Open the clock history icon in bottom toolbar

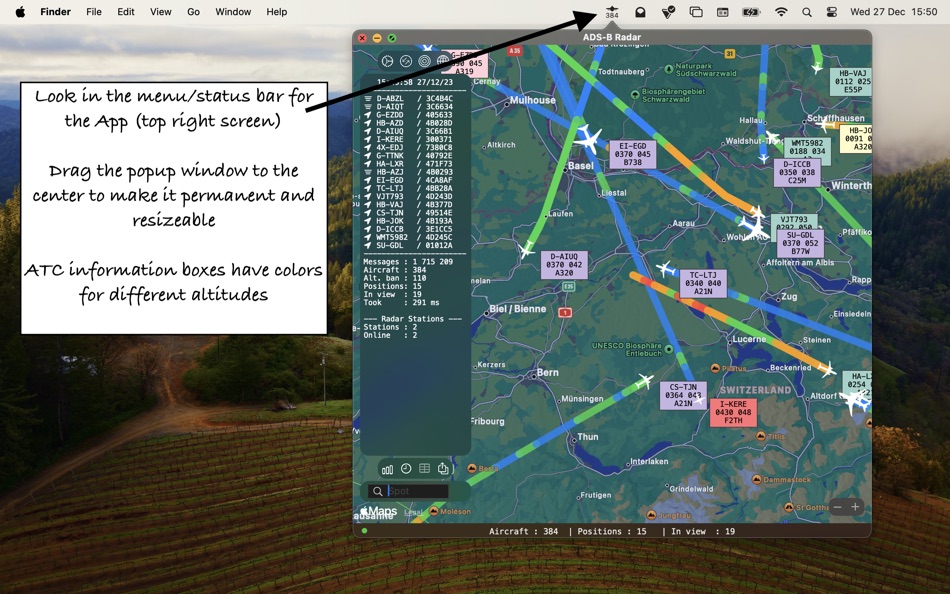pos(406,469)
